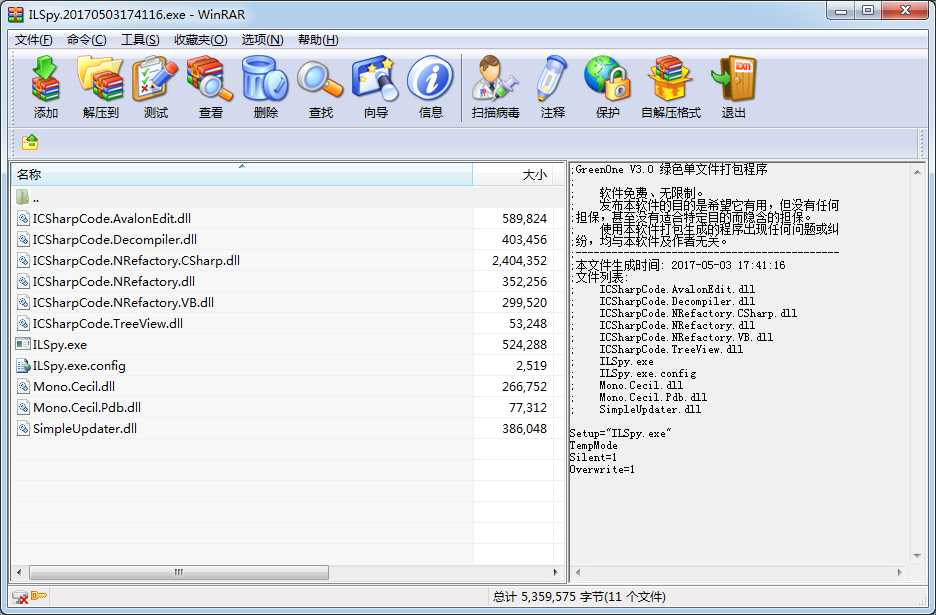Click the file list horizontal scrollbar thumb
Screen dimensions: 936x615
[178, 572]
